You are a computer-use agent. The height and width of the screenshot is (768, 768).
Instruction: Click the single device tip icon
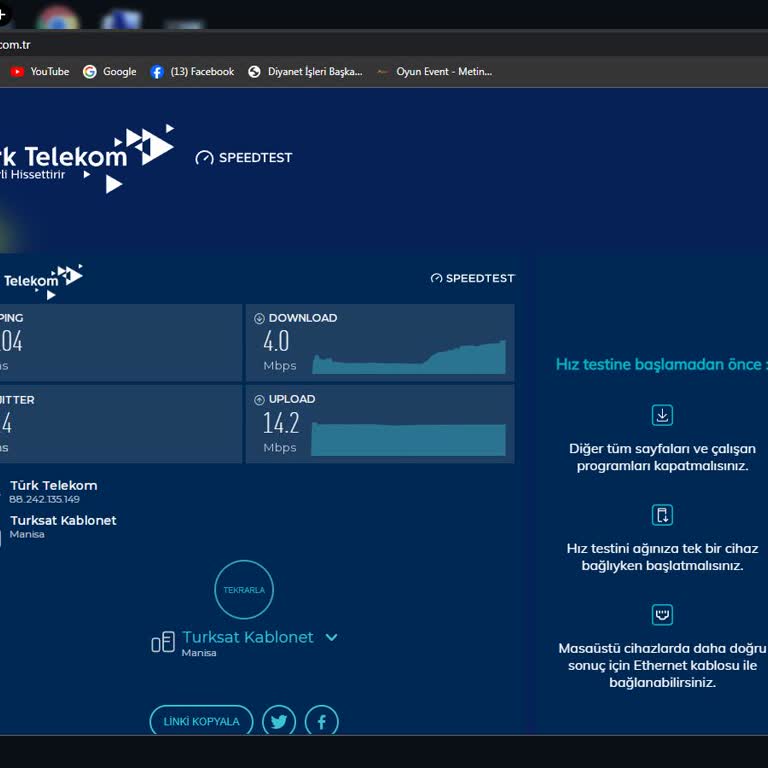[662, 515]
